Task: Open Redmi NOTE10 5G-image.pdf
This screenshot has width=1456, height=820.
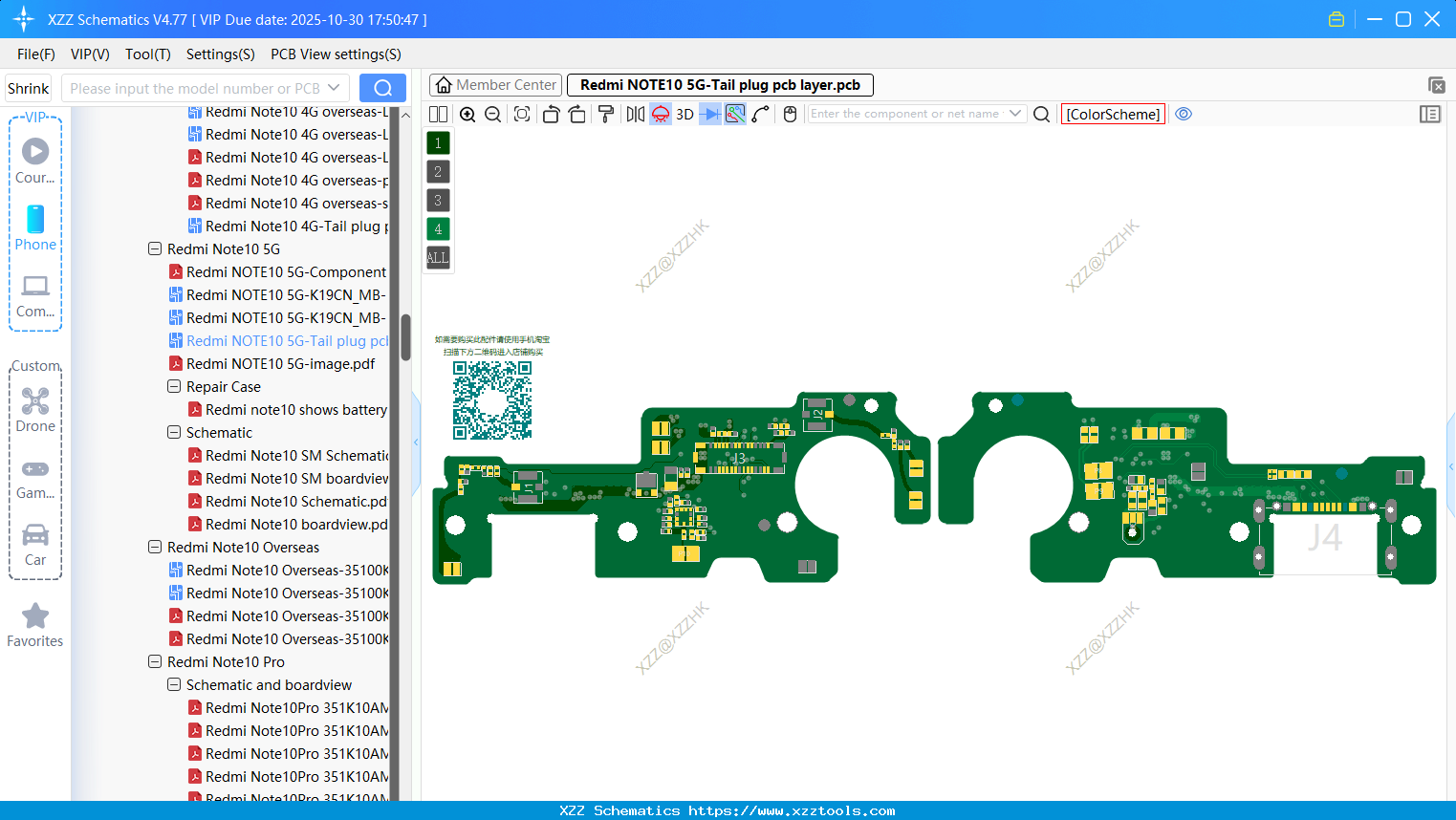Action: coord(272,364)
